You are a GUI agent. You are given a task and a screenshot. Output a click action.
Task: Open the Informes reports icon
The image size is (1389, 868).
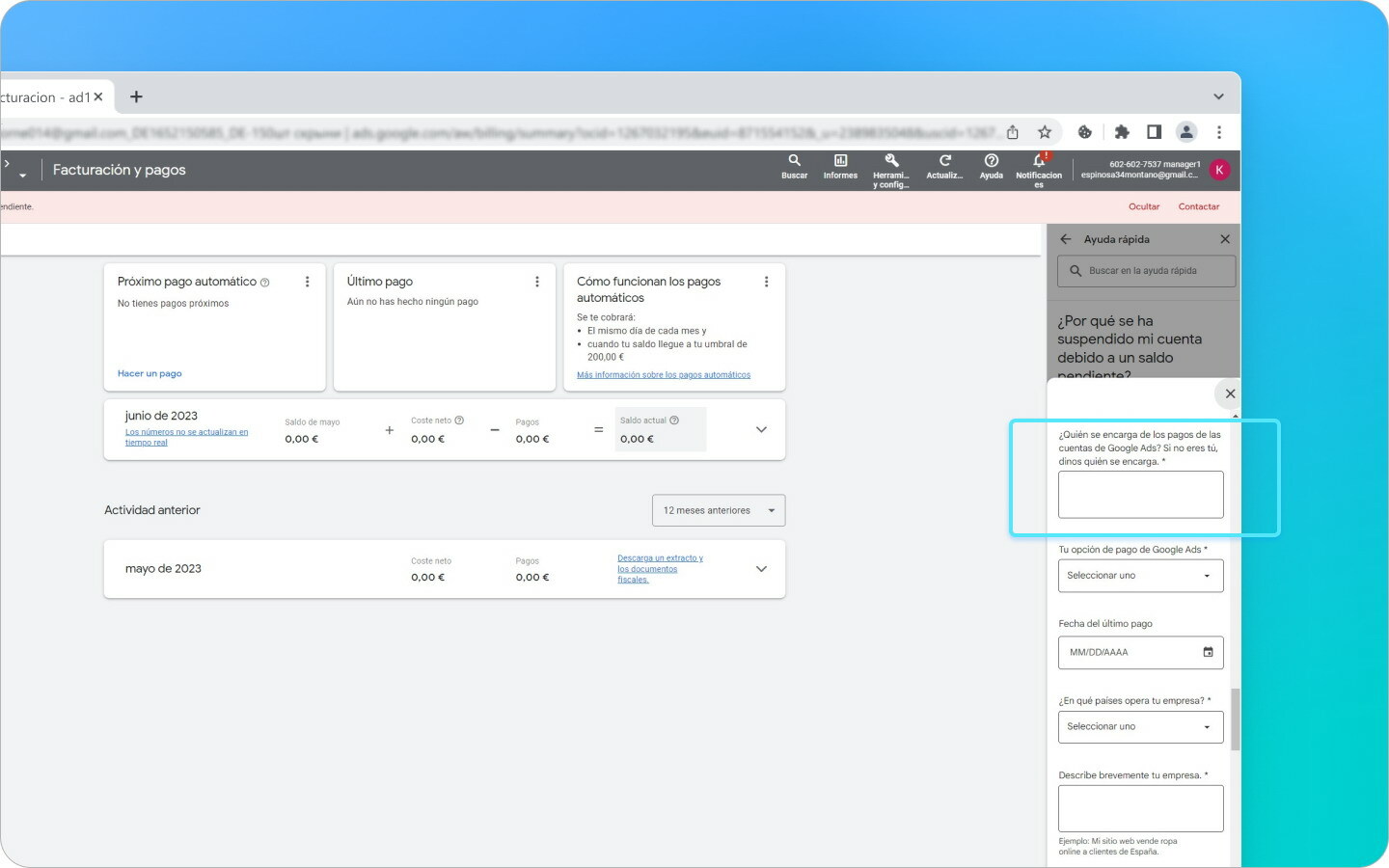(840, 166)
